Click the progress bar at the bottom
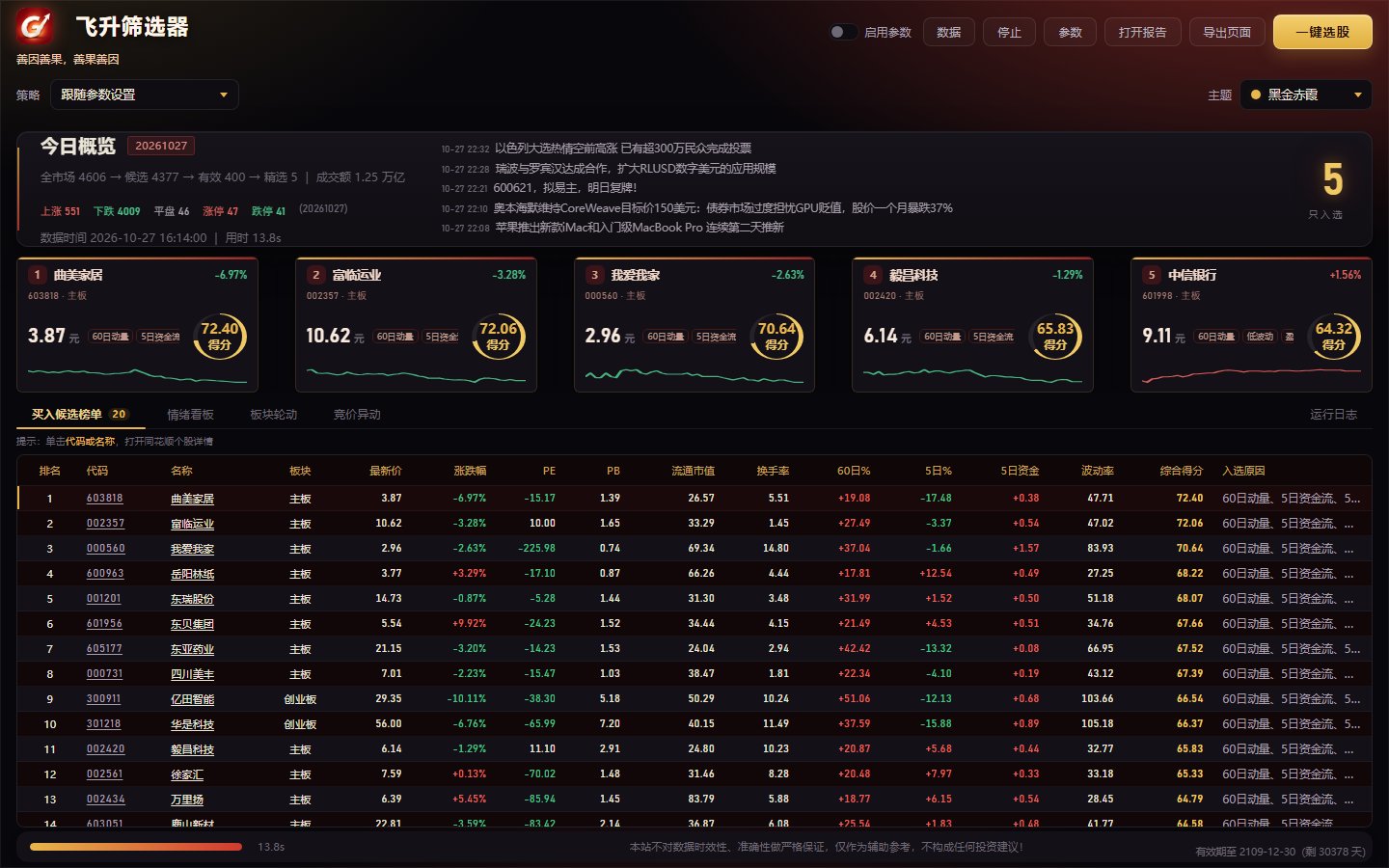1389x868 pixels. pos(136,847)
